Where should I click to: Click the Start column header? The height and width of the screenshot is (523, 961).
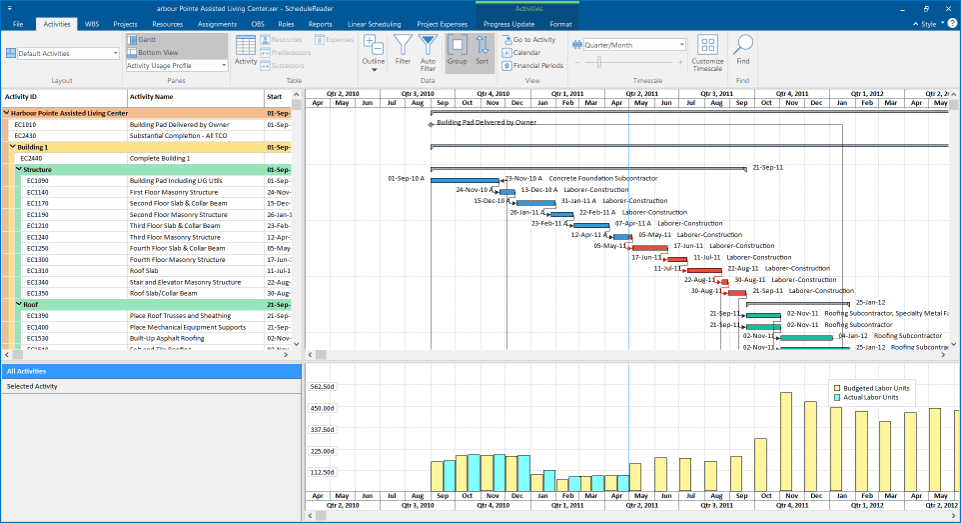tap(278, 97)
